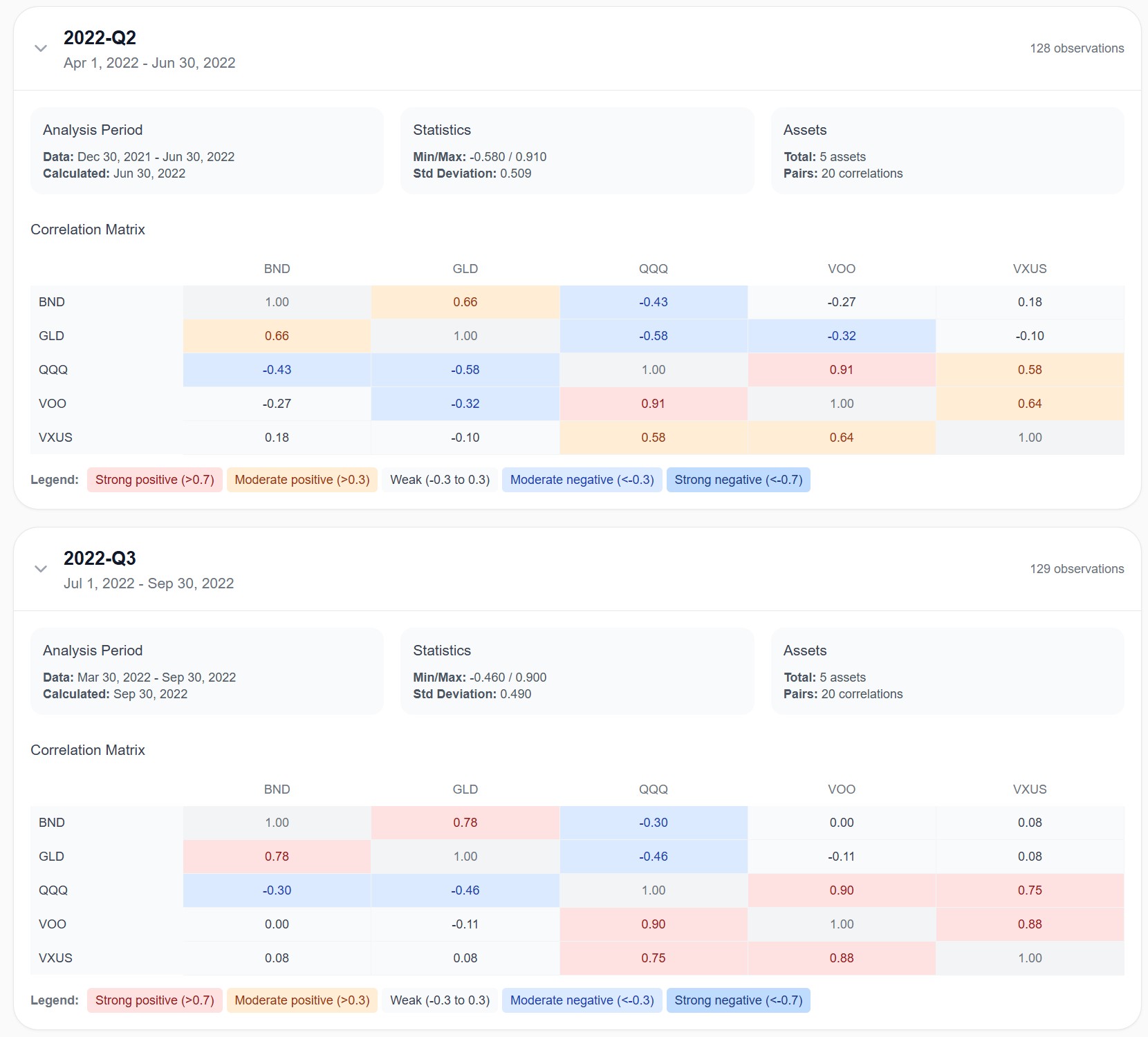Click Q3 legend 'Moderate negative (<-0.3)' swatch
Screen dimensions: 1148x1037
tap(582, 1000)
